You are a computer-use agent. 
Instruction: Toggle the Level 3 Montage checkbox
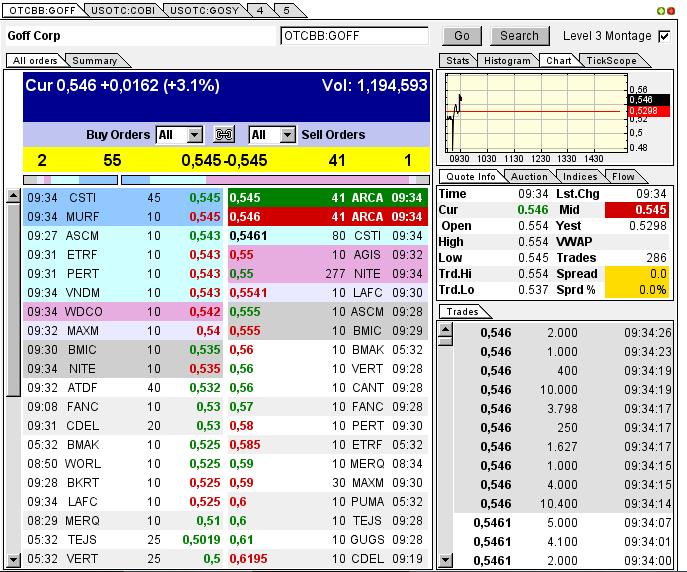664,36
